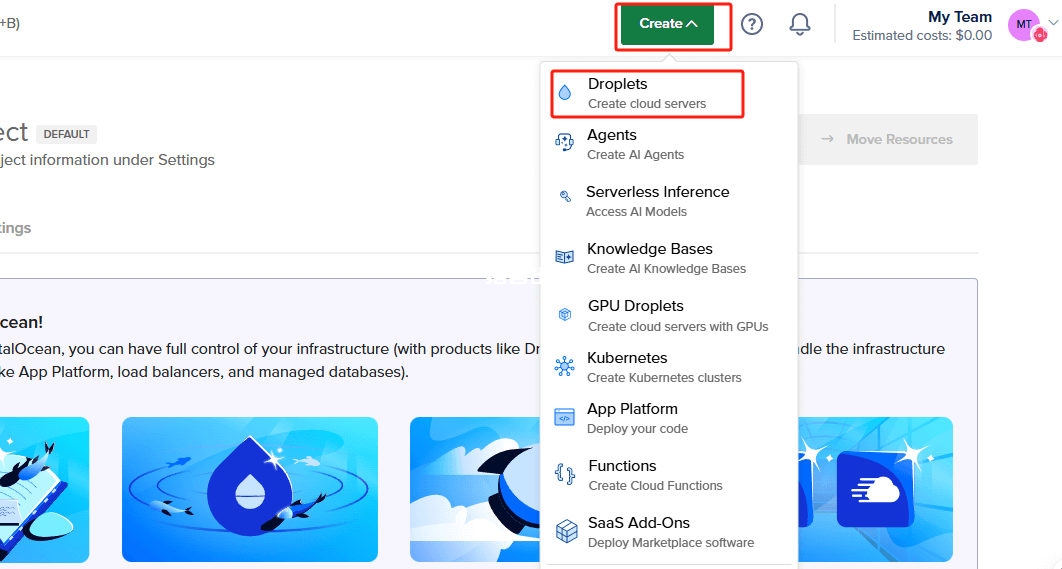Choose Kubernetes menu entry
Screen dimensions: 1062x569
(669, 367)
